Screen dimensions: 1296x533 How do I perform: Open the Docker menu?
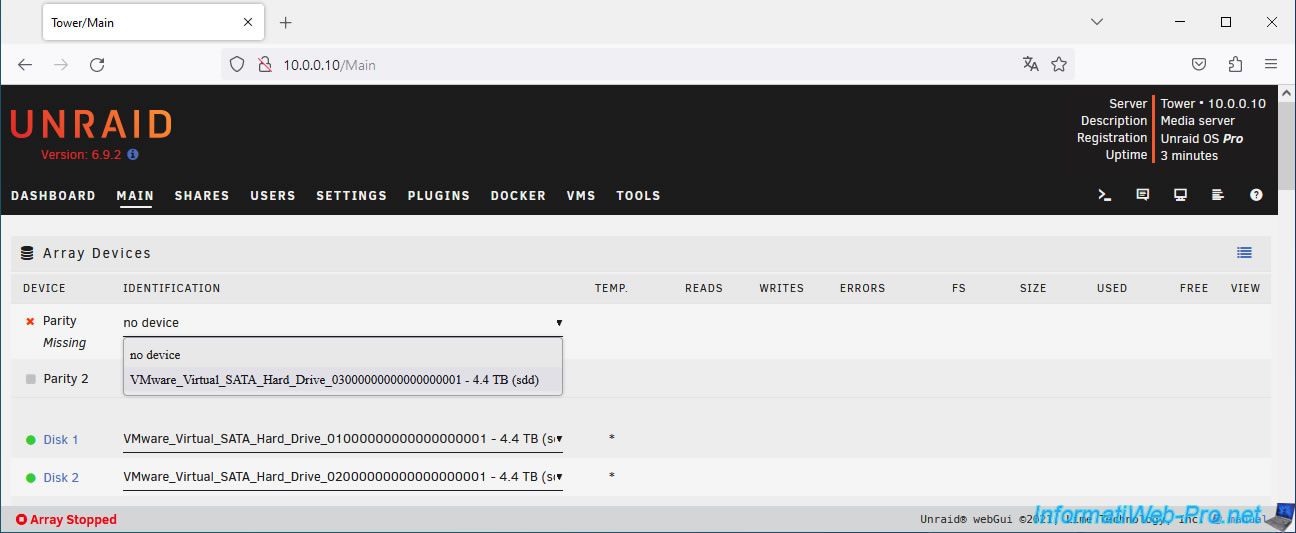pyautogui.click(x=518, y=196)
